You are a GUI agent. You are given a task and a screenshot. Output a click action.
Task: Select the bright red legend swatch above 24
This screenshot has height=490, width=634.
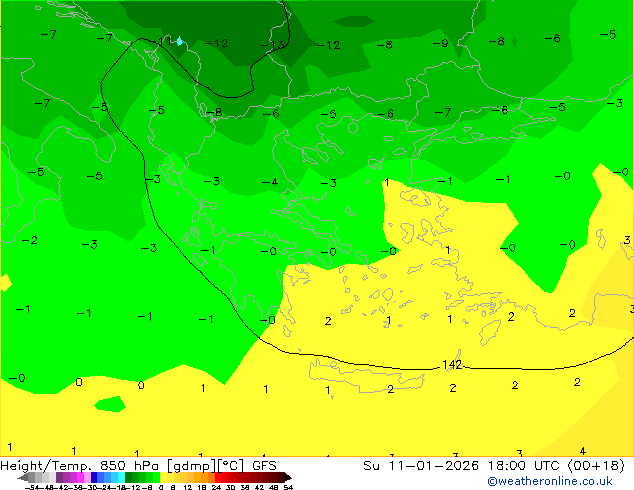pyautogui.click(x=218, y=478)
